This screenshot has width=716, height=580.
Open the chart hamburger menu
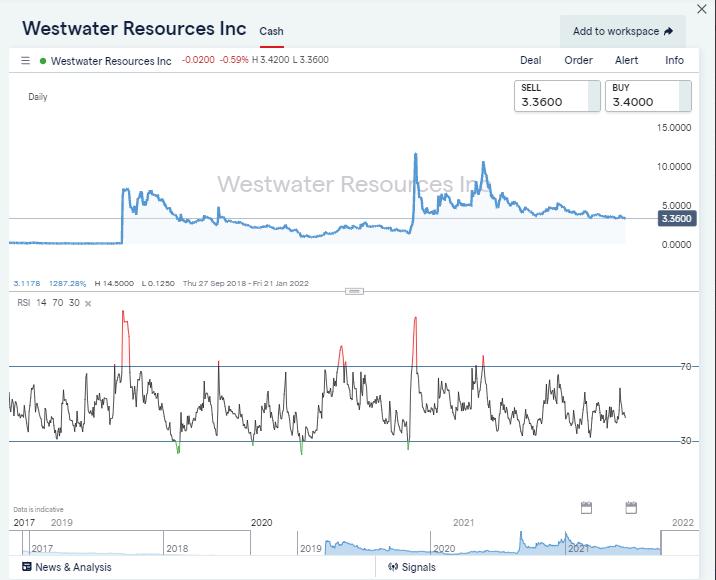(x=26, y=60)
